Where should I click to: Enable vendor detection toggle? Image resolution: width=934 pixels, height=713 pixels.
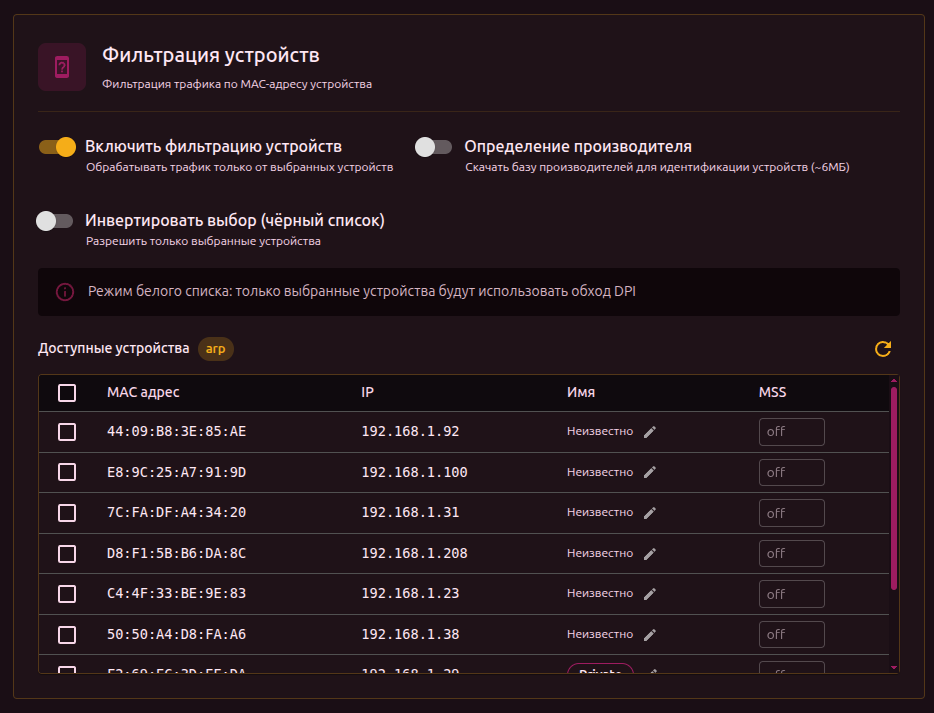[x=434, y=147]
